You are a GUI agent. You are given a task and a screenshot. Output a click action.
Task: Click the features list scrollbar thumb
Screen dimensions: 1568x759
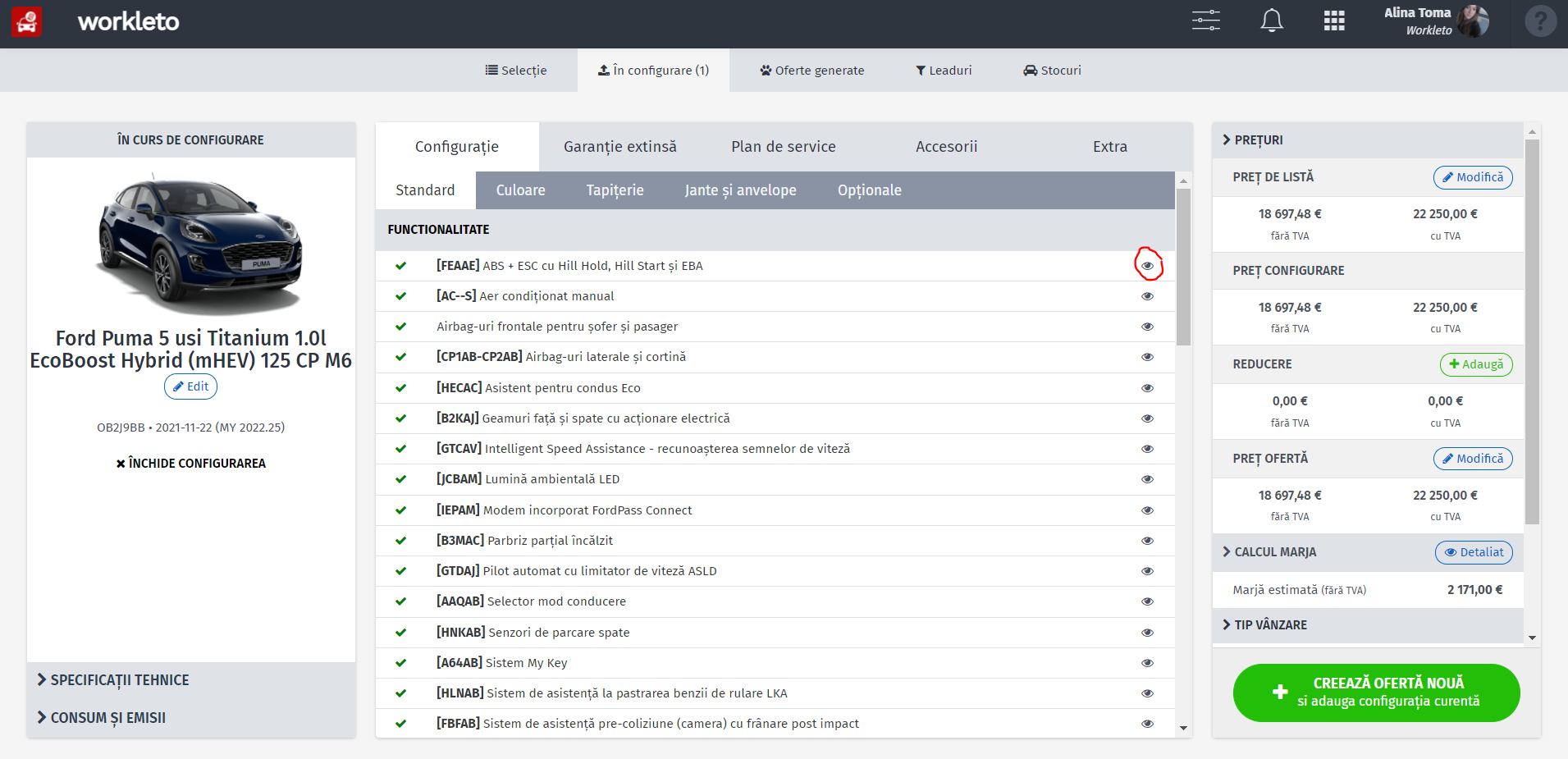coord(1183,267)
